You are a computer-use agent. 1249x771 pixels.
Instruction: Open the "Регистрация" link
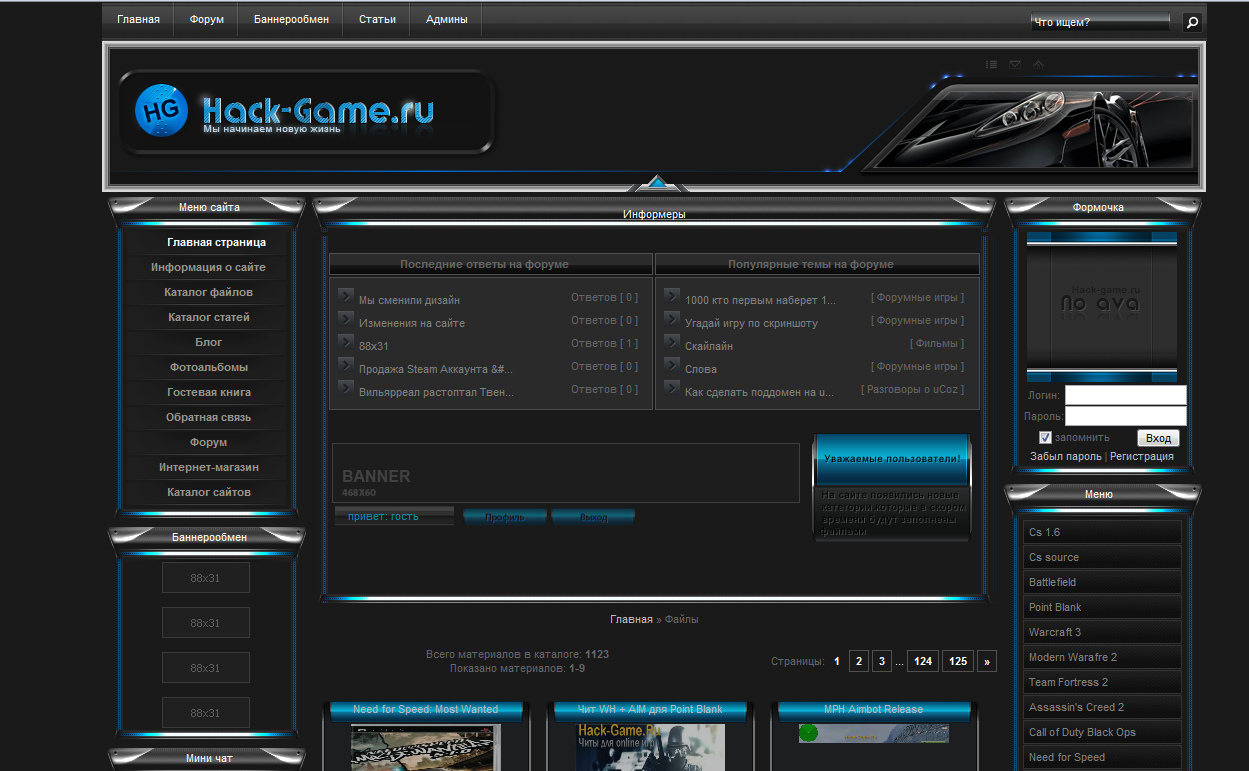(1142, 456)
